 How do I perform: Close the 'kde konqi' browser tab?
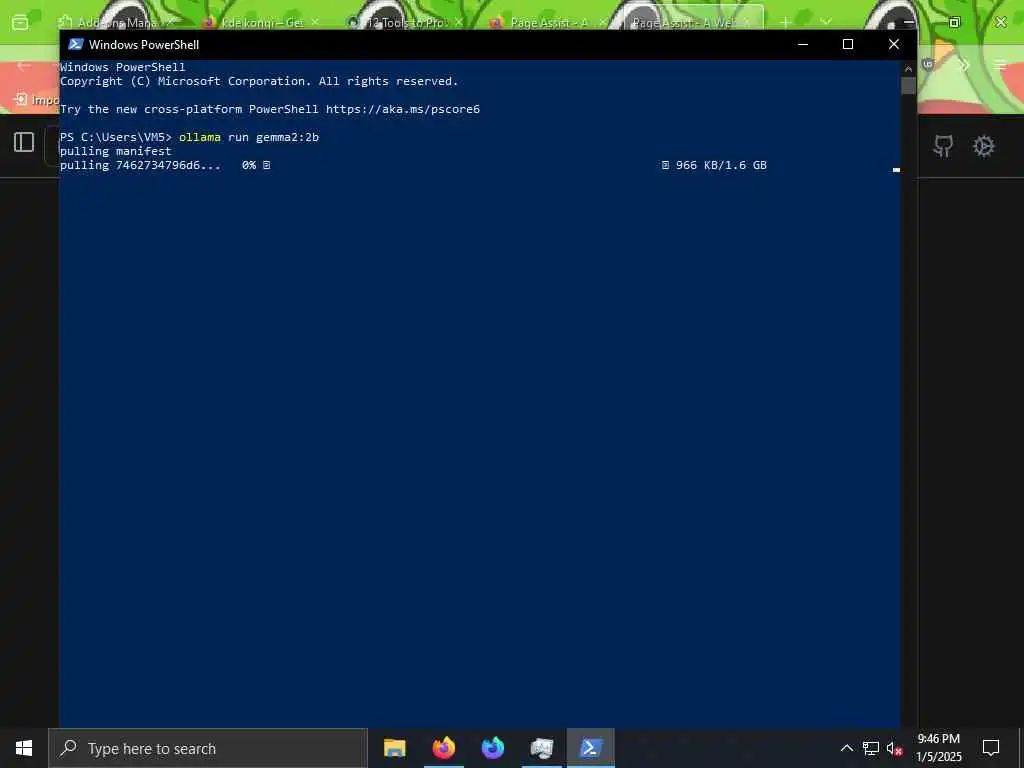(x=315, y=22)
